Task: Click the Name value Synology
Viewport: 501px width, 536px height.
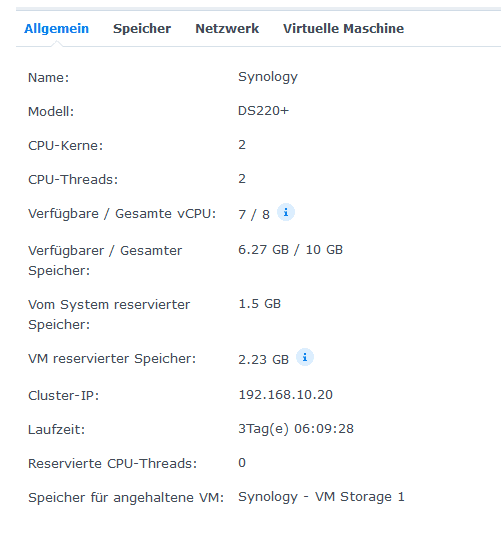Action: coord(268,77)
